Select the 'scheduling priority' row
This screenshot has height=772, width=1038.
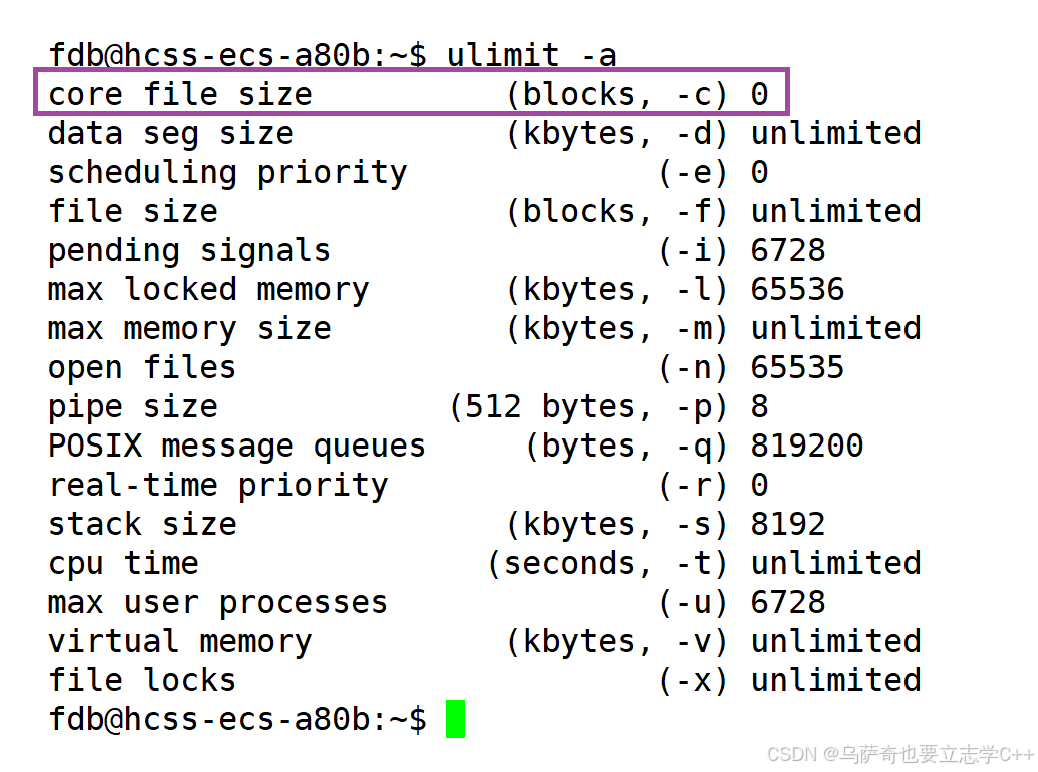(x=408, y=173)
